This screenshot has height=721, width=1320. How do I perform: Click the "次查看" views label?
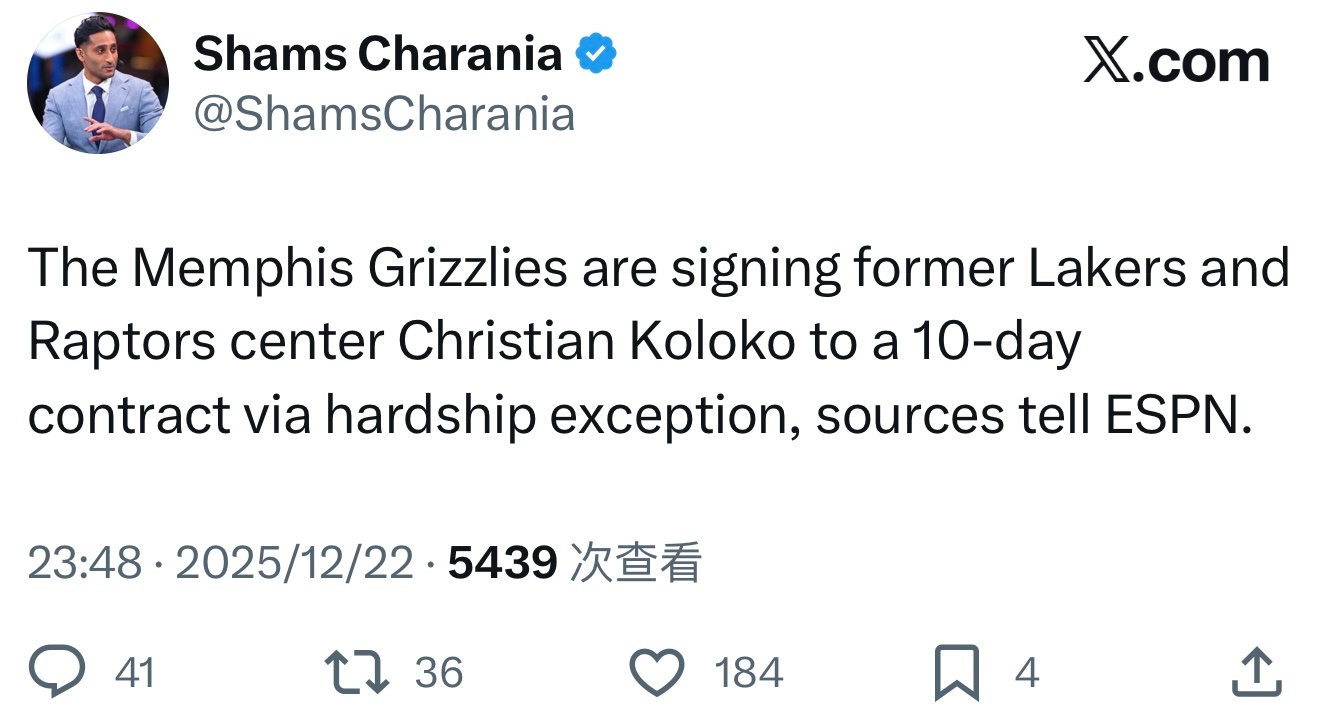pos(634,564)
